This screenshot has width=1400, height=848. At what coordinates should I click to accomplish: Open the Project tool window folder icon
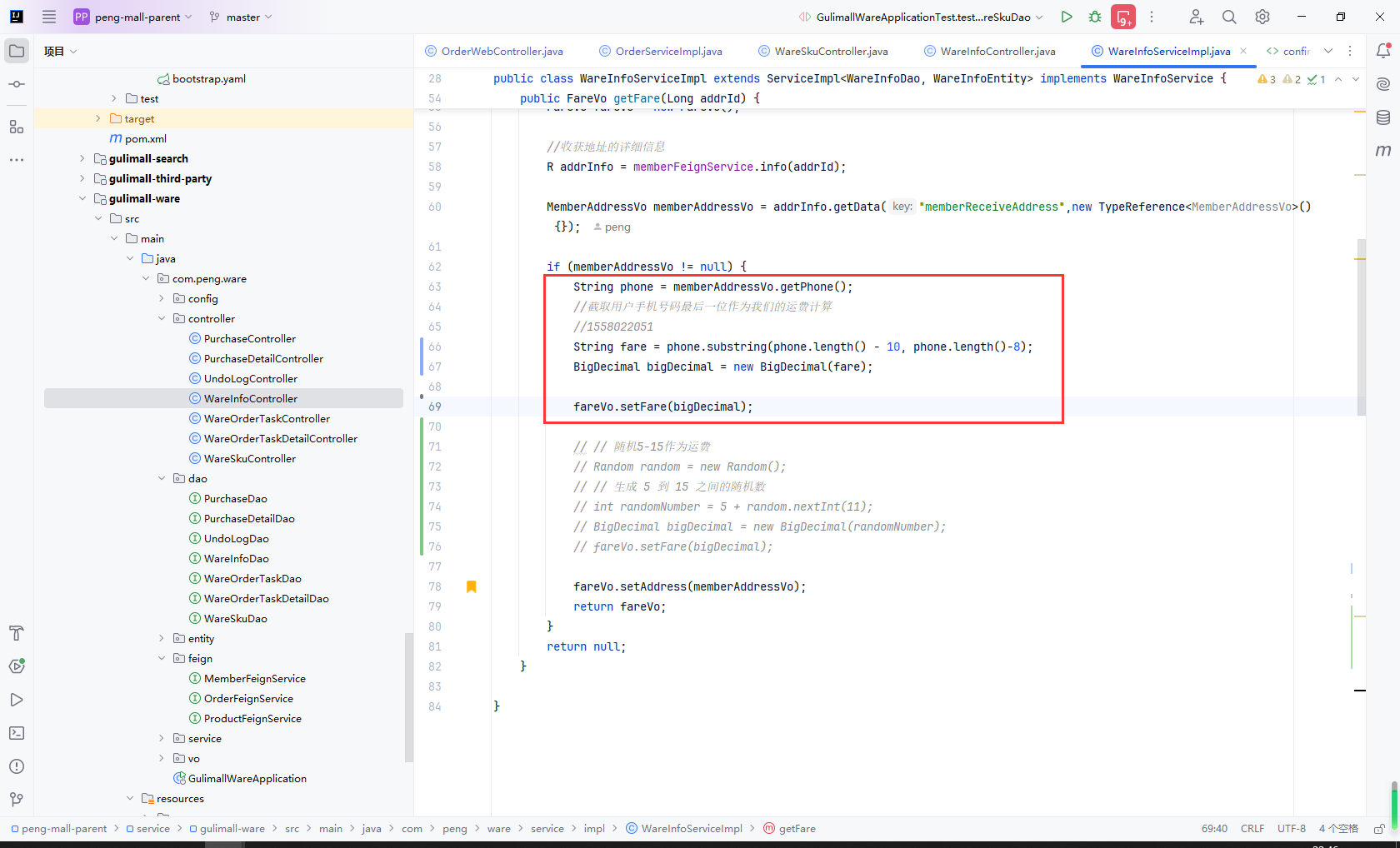click(x=17, y=51)
